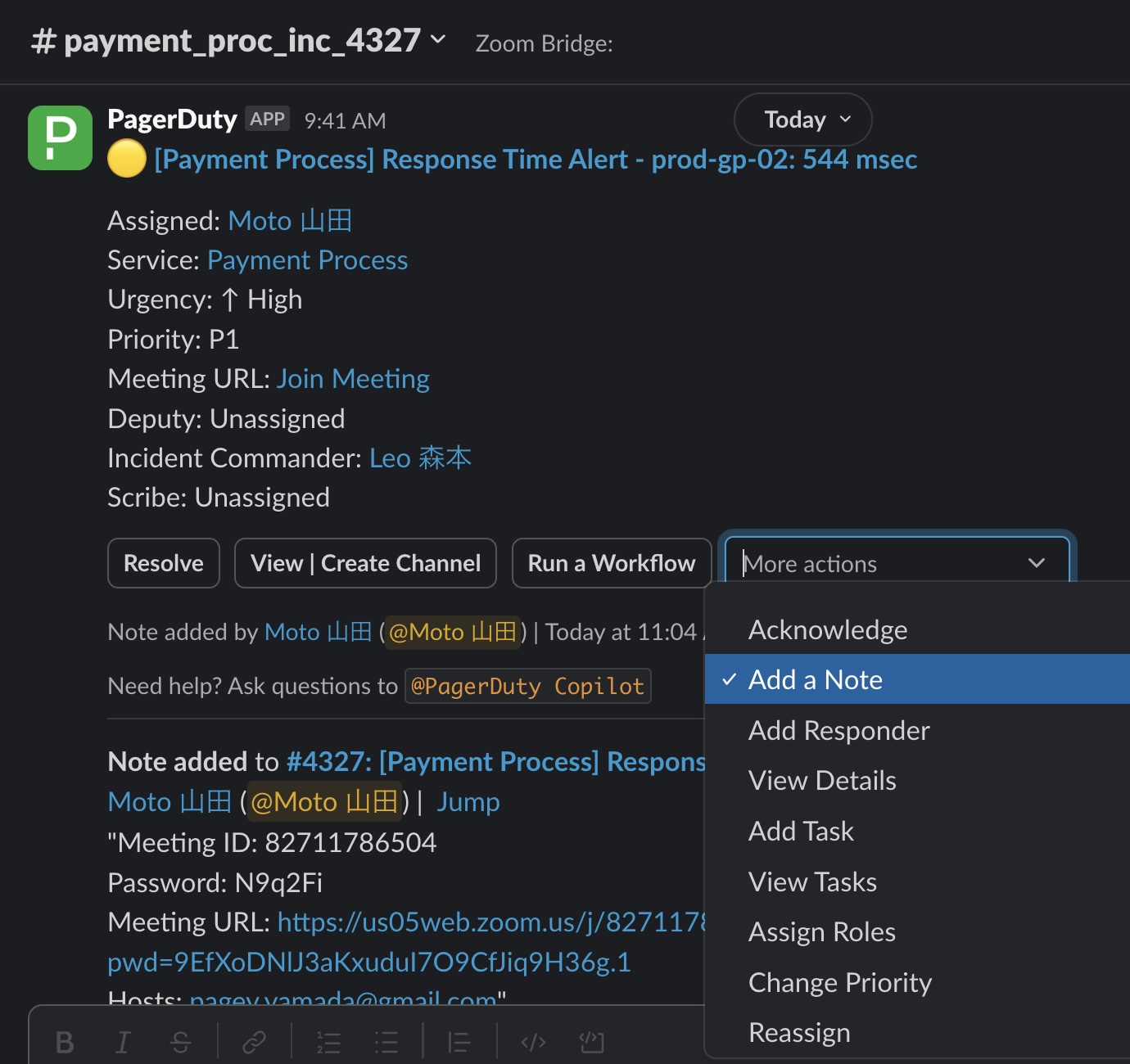1130x1064 pixels.
Task: Open the Join Meeting link
Action: (x=352, y=378)
